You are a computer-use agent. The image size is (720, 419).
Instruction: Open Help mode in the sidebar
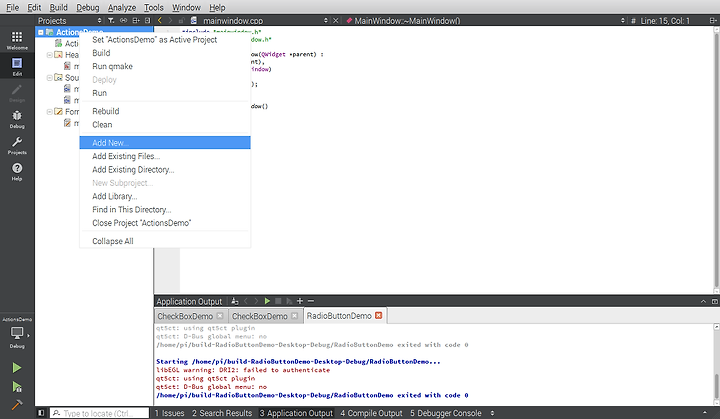(17, 171)
